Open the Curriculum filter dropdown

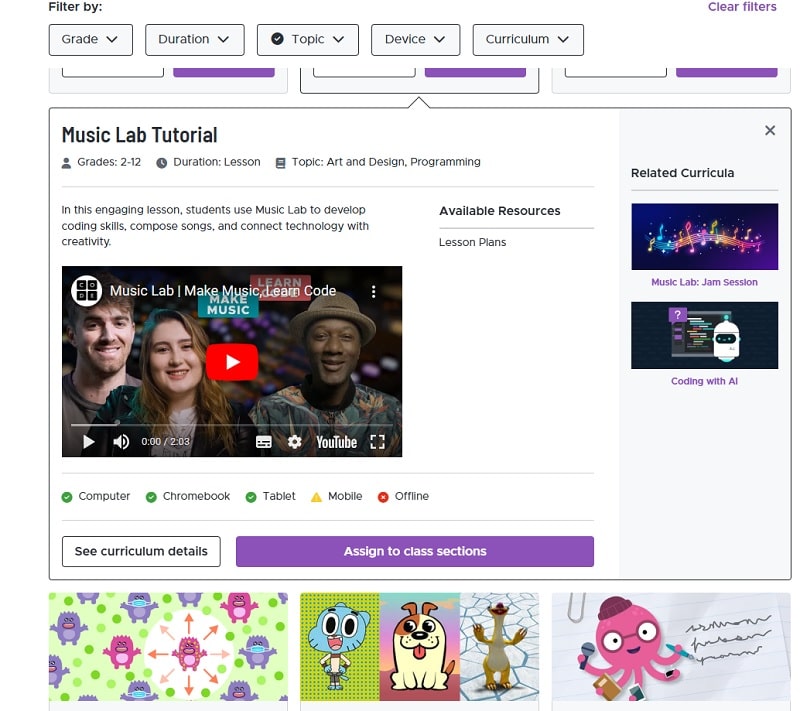click(x=528, y=40)
